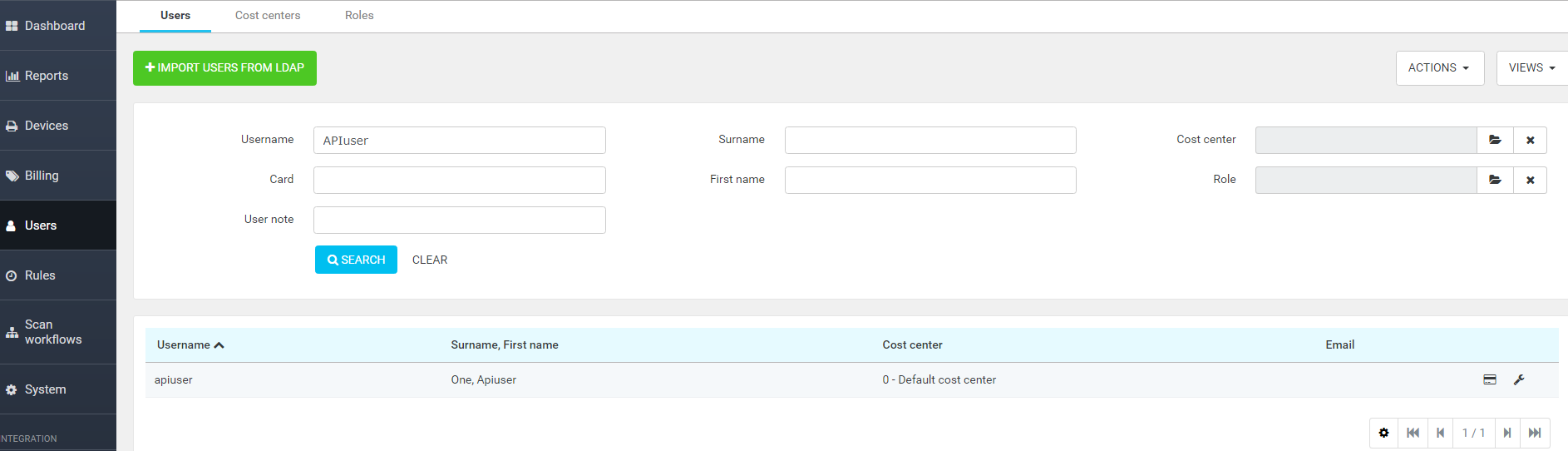Image resolution: width=1568 pixels, height=451 pixels.
Task: Jump to last page
Action: (x=1535, y=433)
